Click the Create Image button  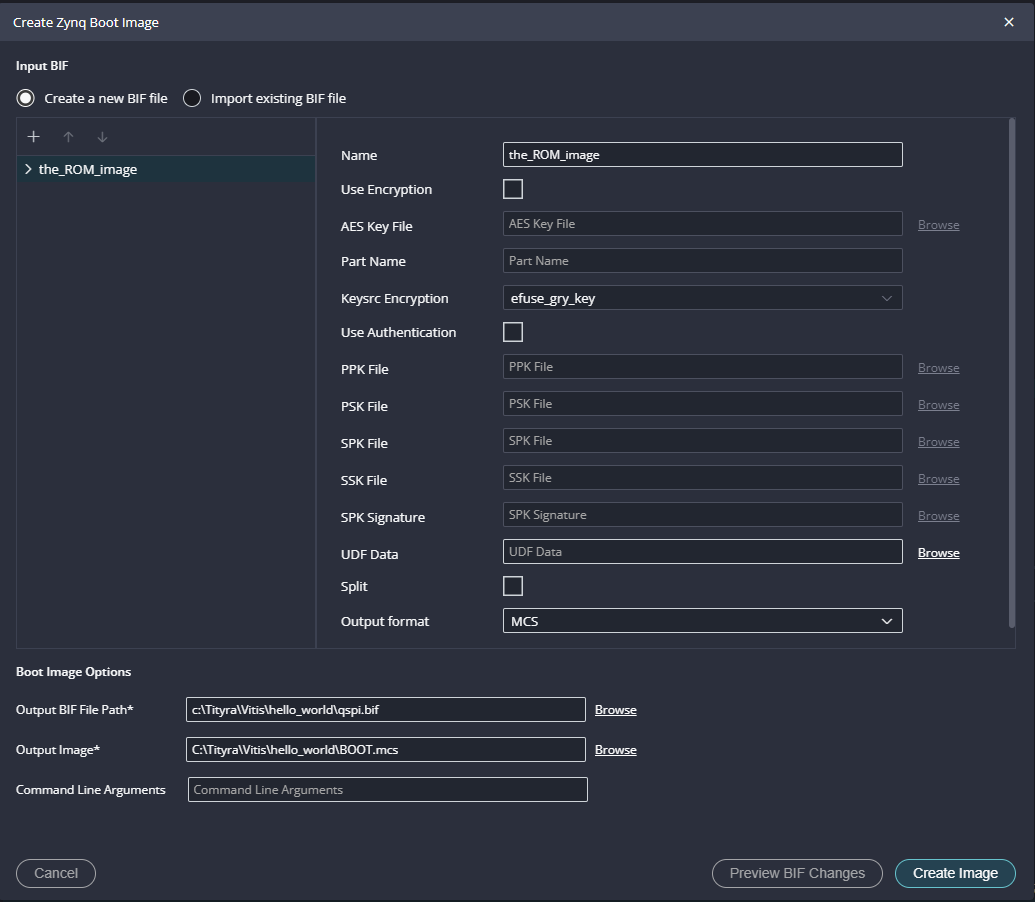coord(955,873)
